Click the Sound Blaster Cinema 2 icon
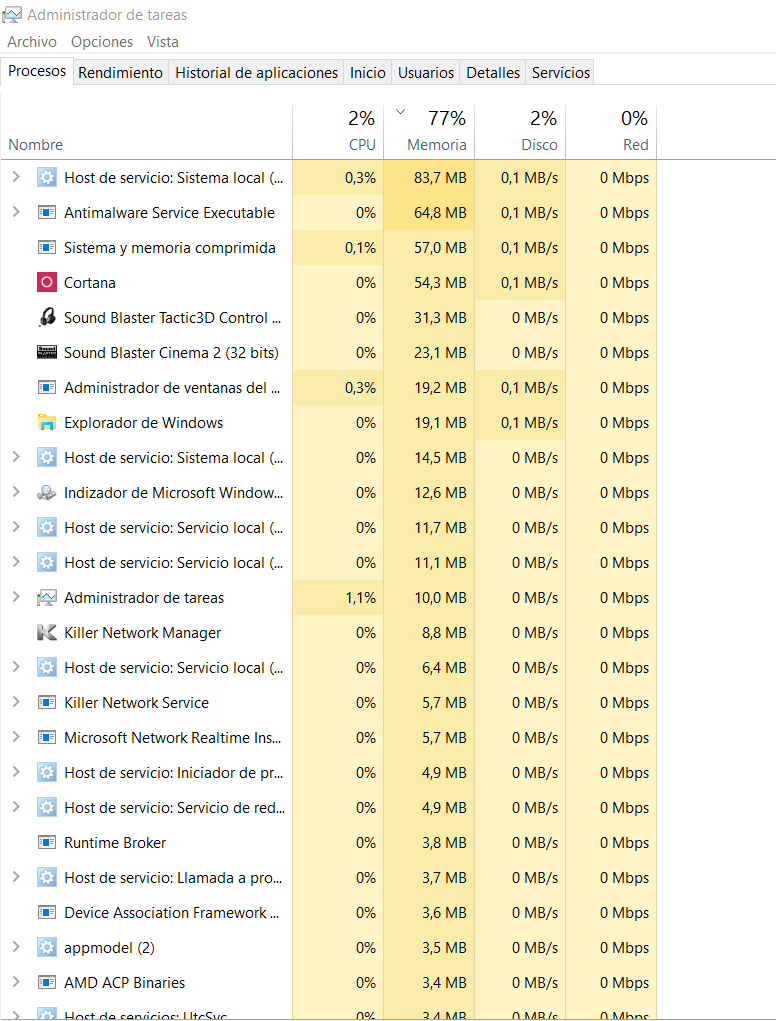This screenshot has height=1021, width=776. (x=47, y=352)
